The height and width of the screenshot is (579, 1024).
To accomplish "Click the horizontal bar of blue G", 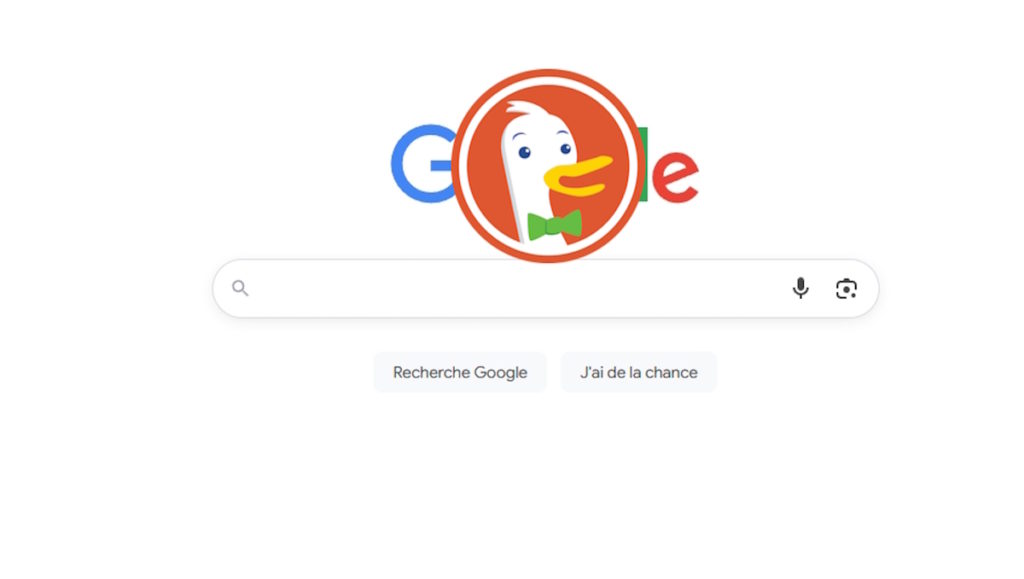I will coord(442,164).
